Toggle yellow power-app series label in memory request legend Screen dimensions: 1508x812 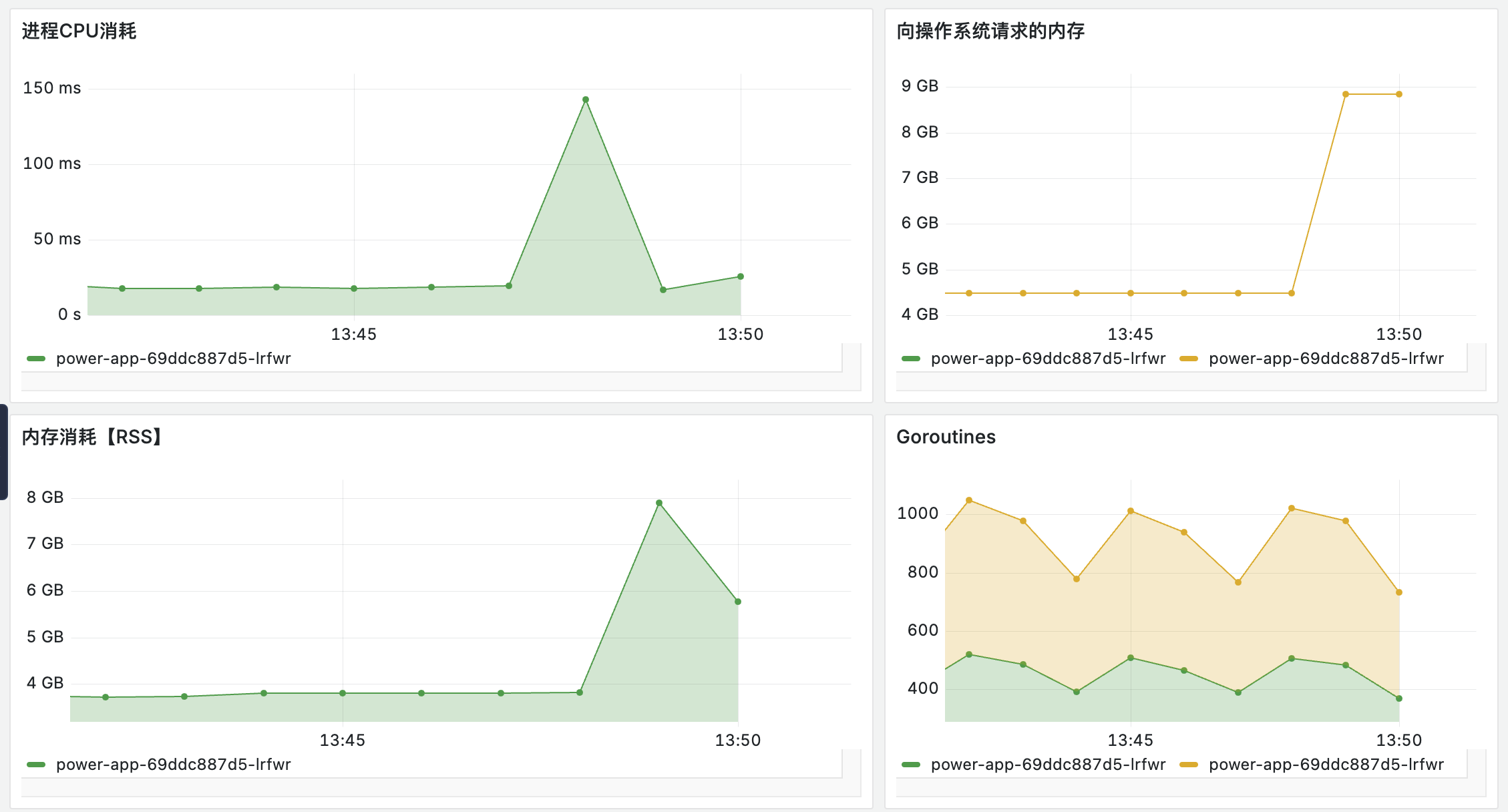[x=1326, y=359]
